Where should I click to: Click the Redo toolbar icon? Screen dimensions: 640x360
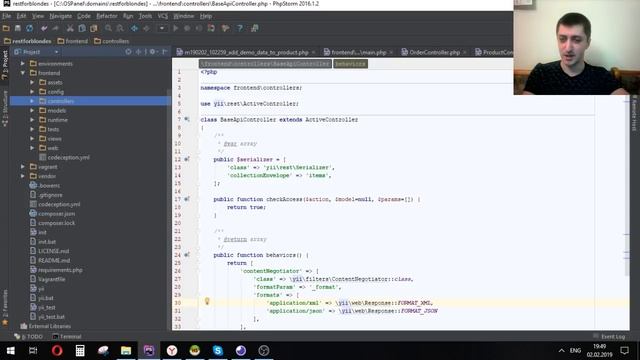55,28
